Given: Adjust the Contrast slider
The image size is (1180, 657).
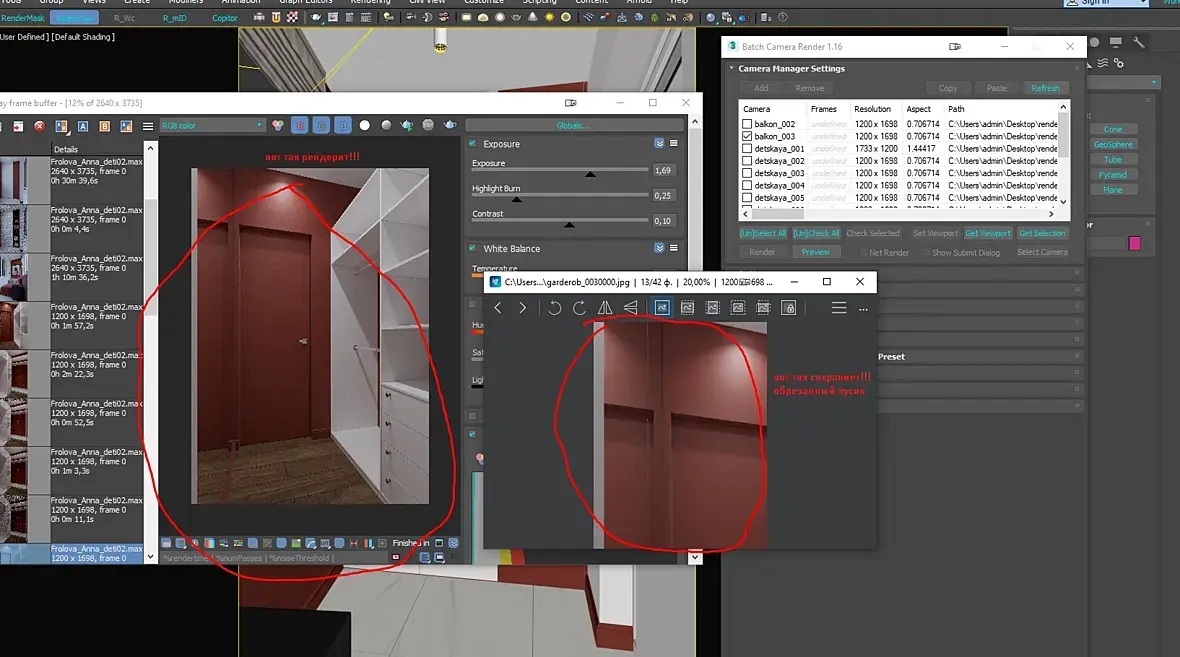Looking at the screenshot, I should click(560, 222).
